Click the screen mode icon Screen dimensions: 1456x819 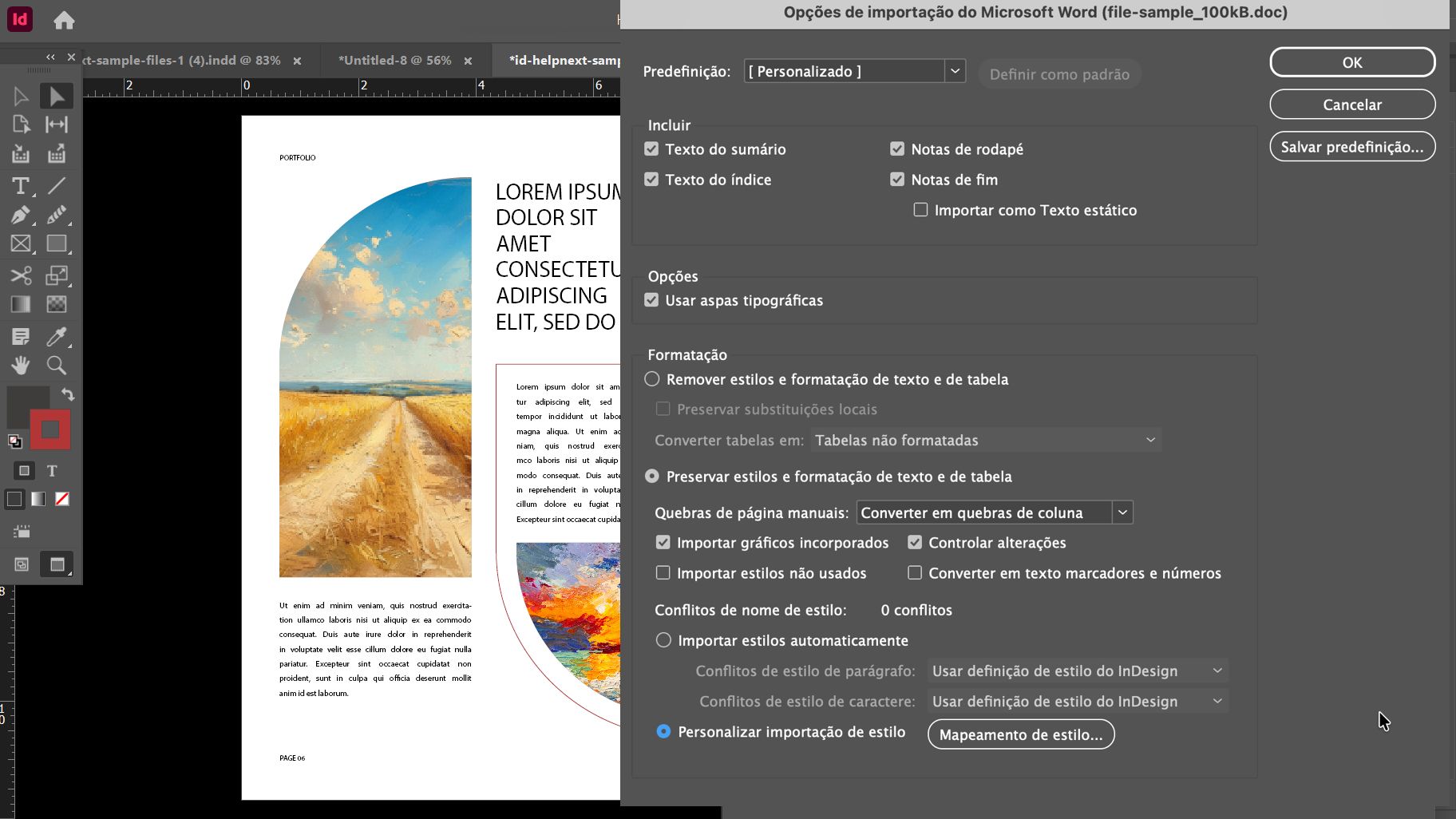click(57, 564)
